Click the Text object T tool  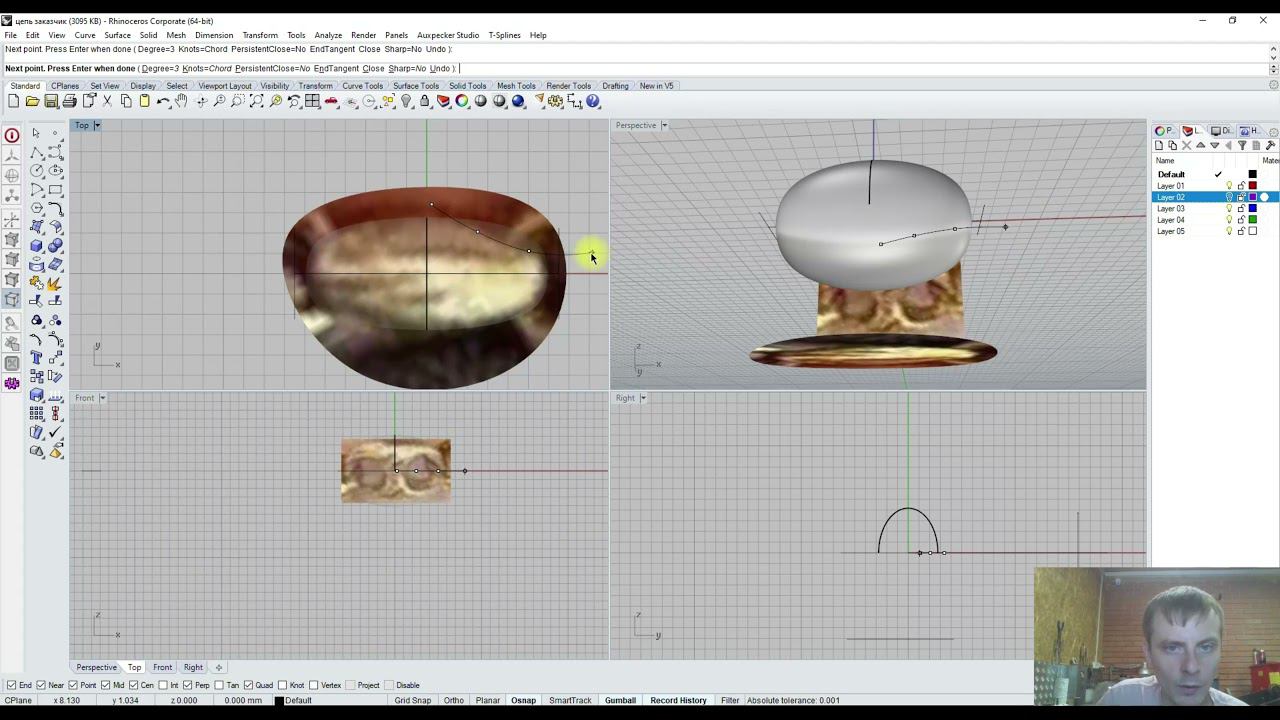(36, 358)
